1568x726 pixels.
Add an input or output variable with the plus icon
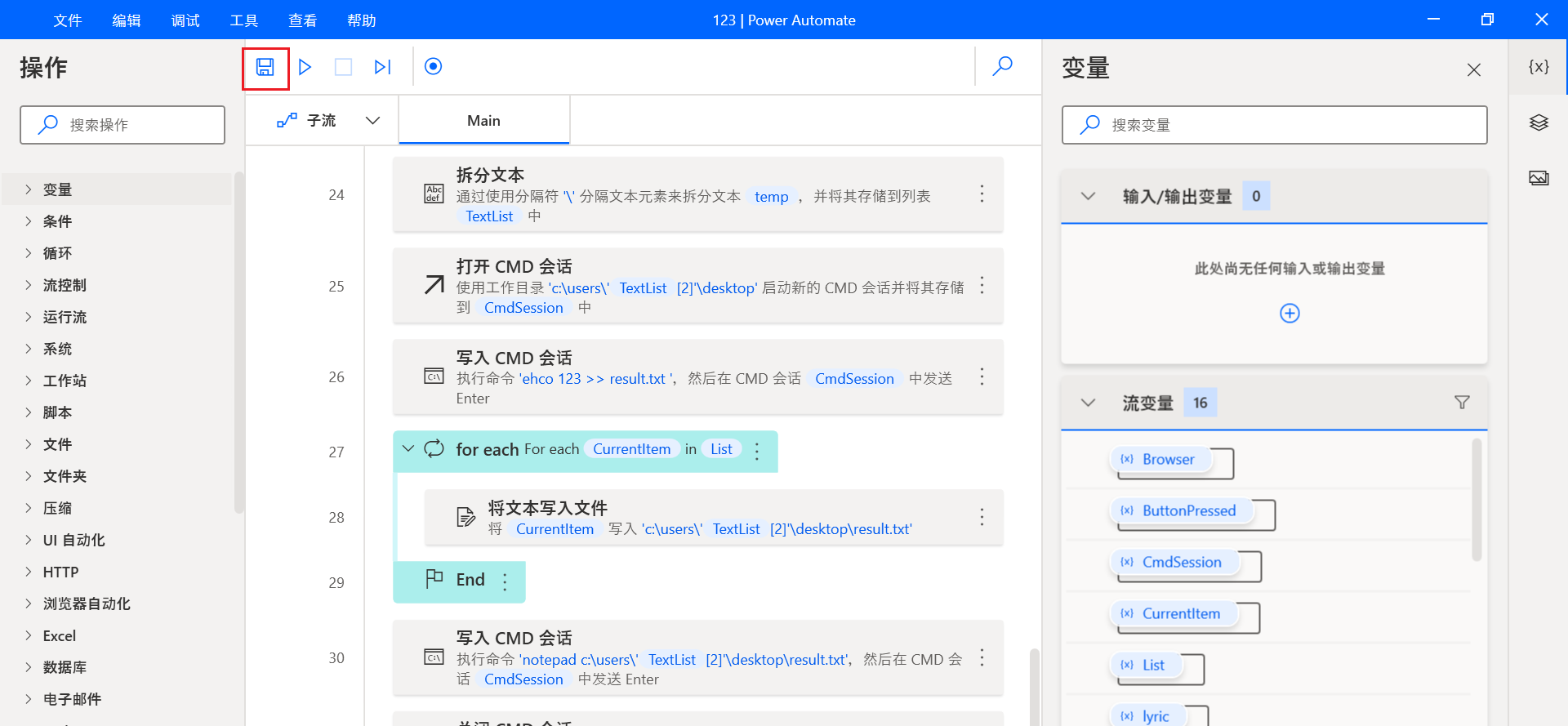(1290, 314)
